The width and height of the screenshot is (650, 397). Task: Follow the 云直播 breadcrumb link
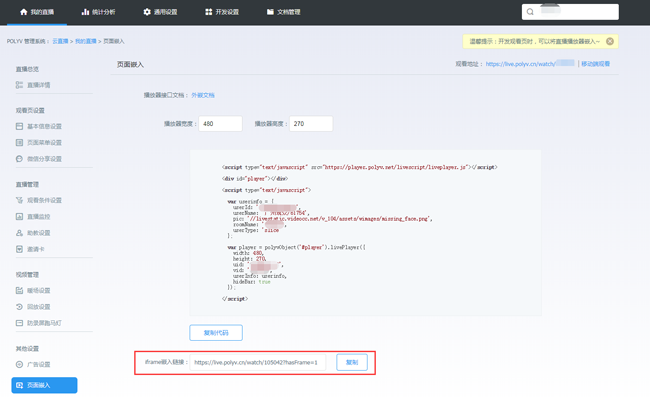click(60, 41)
